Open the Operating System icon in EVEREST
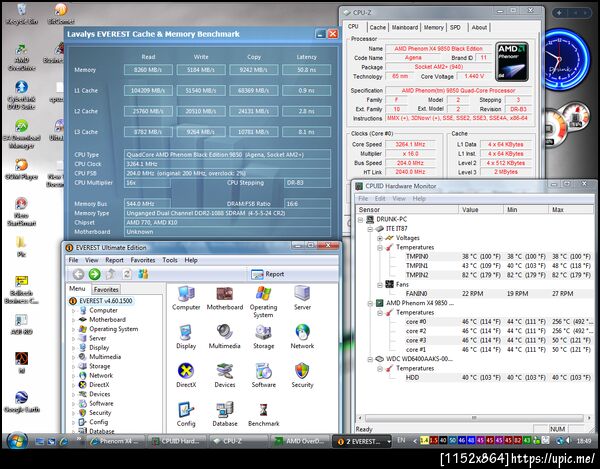This screenshot has height=469, width=600. (263, 302)
